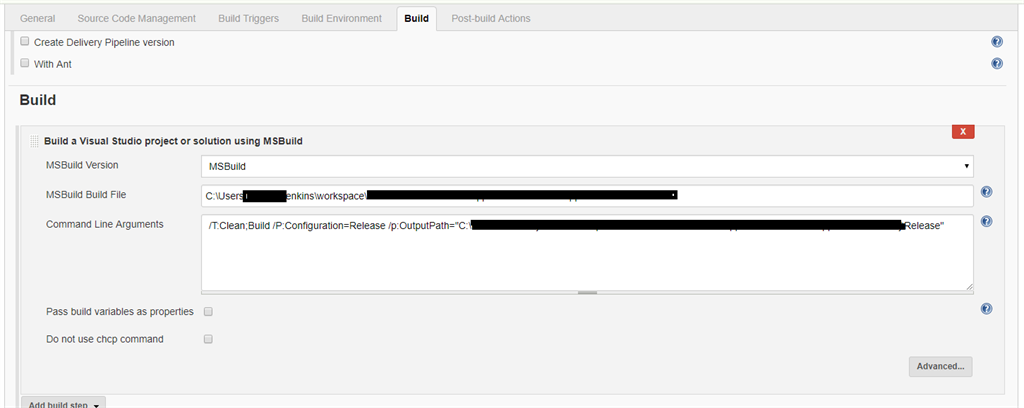Tick the With Ant checkbox

(x=25, y=63)
